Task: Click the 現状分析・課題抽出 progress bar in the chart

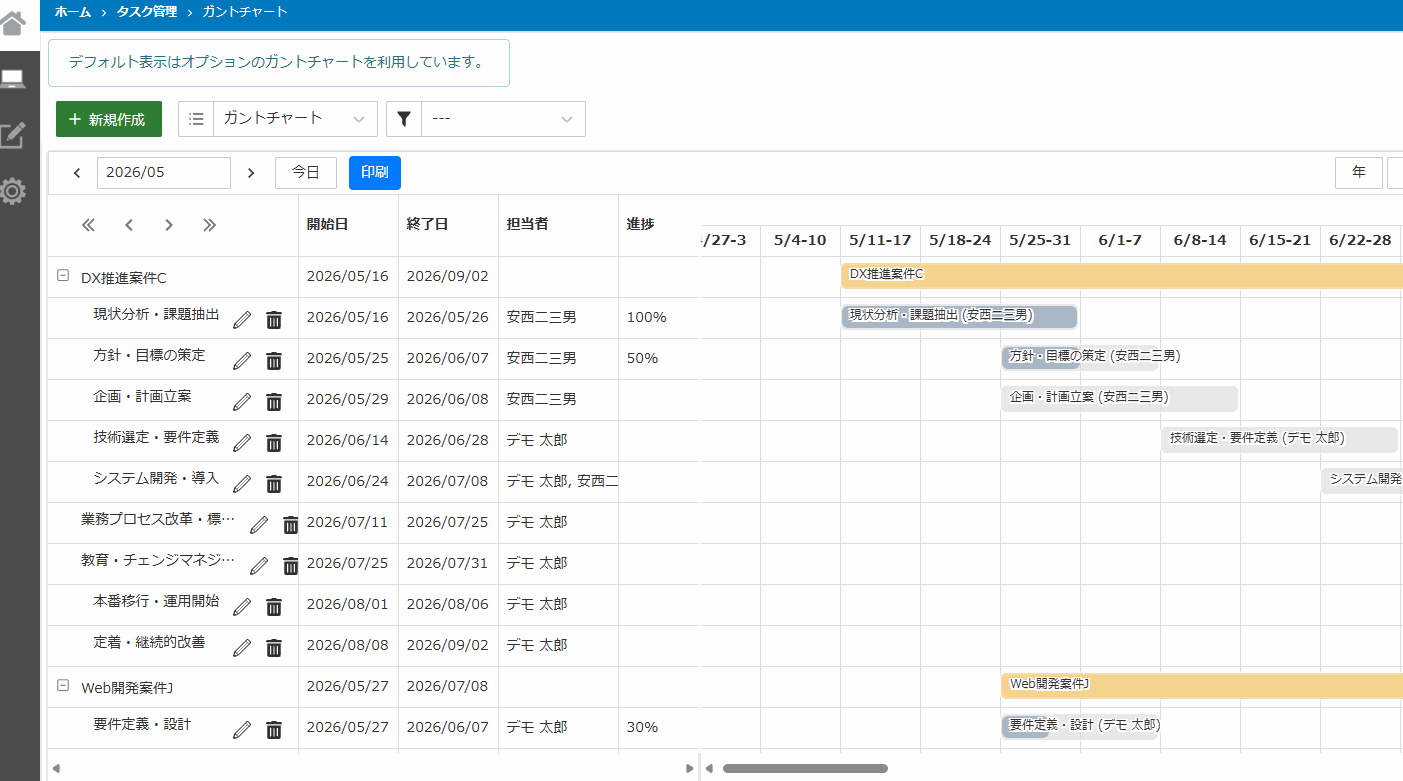Action: (959, 316)
